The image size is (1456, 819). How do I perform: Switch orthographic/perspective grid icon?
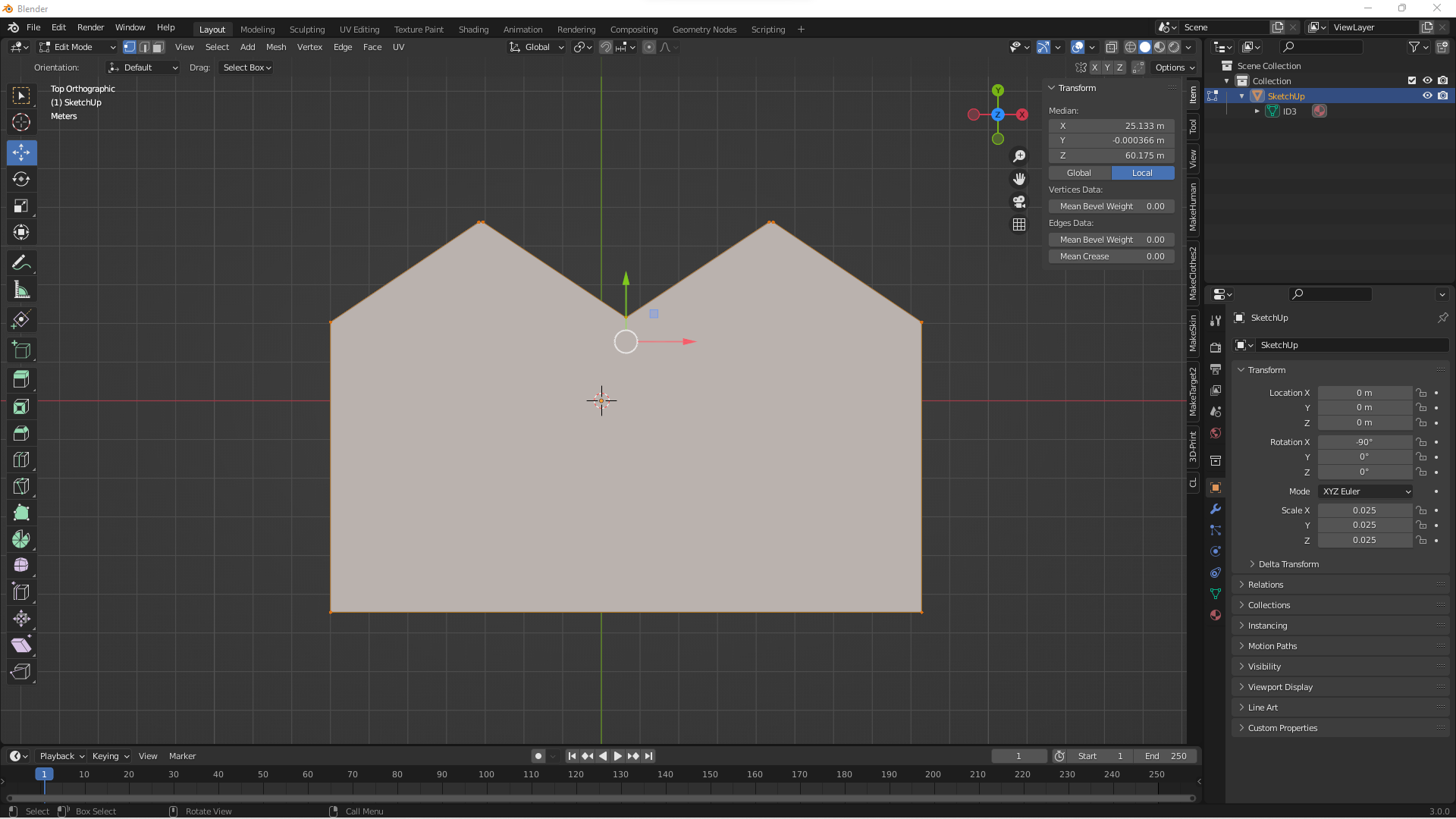(x=1019, y=224)
